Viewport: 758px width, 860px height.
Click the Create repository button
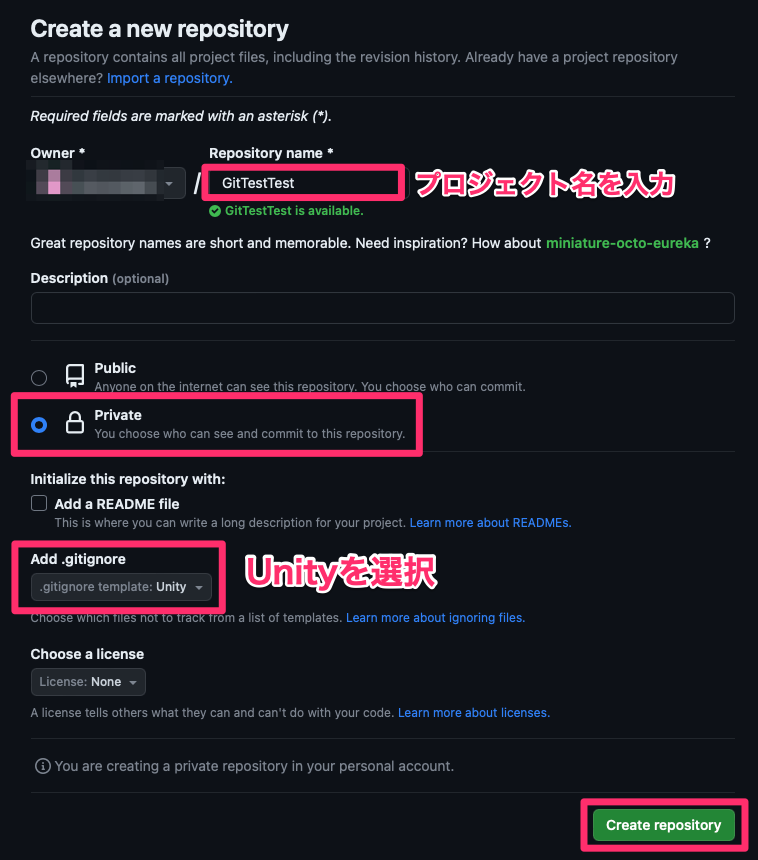coord(663,825)
